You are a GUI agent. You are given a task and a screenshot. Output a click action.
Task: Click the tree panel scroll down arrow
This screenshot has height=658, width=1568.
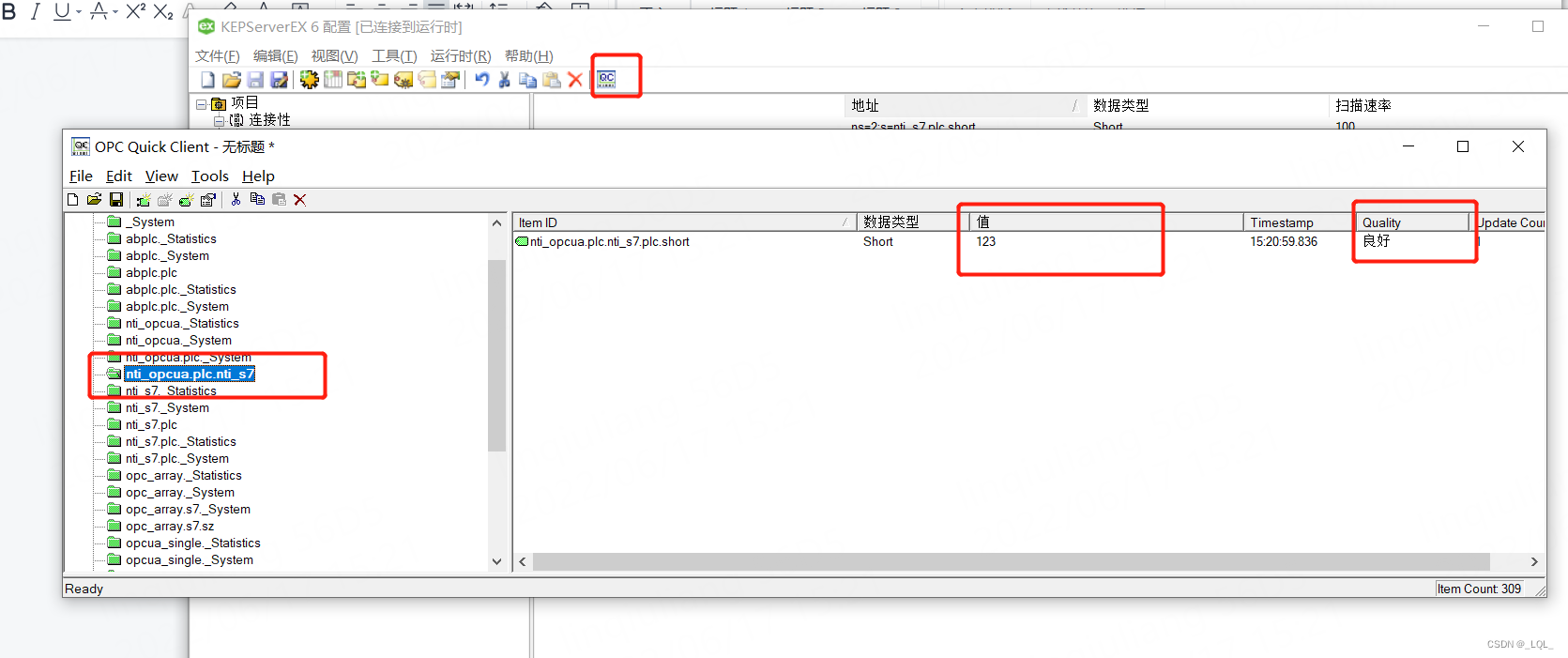click(497, 561)
